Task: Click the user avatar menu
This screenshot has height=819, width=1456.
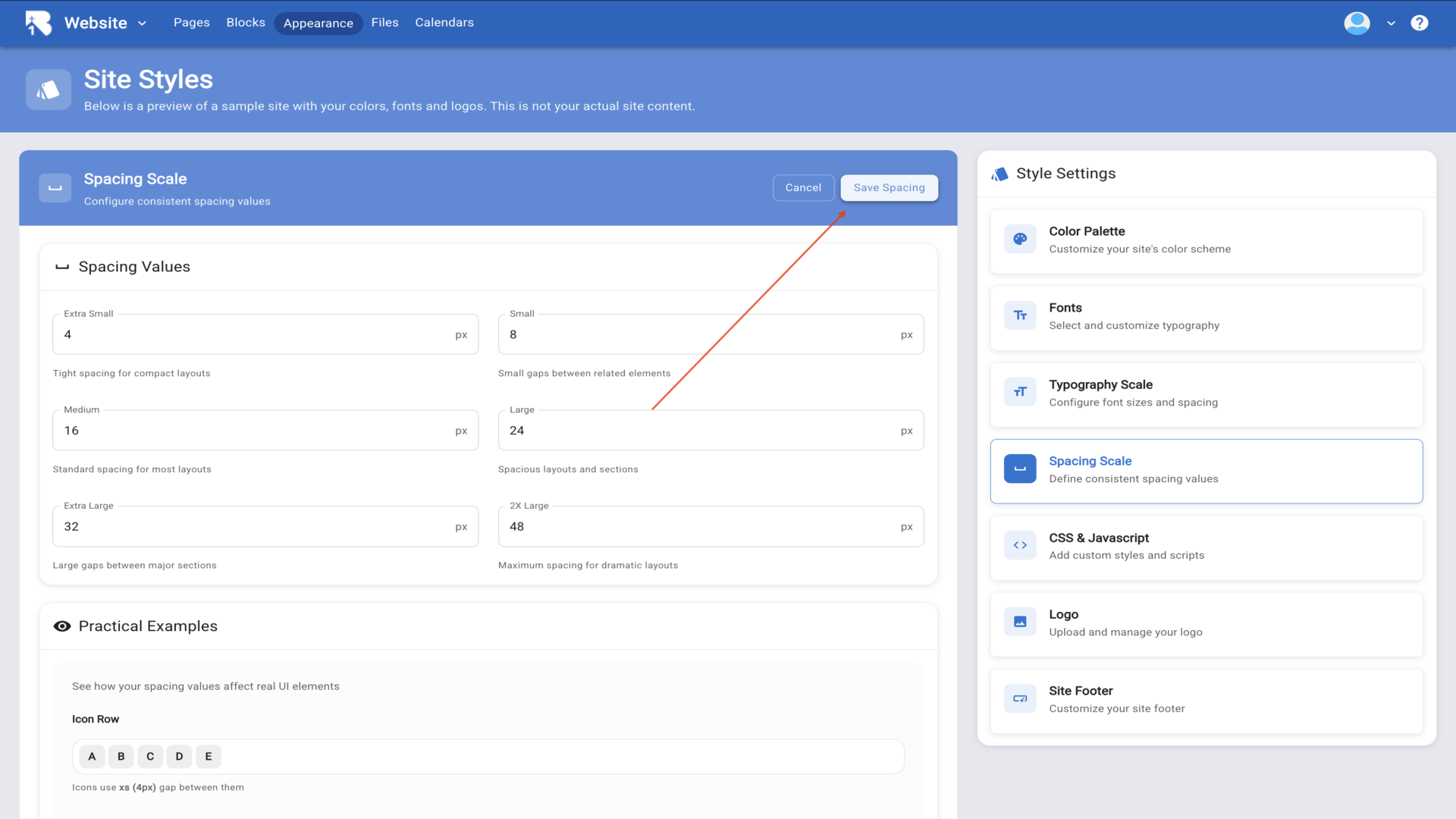Action: click(x=1357, y=23)
